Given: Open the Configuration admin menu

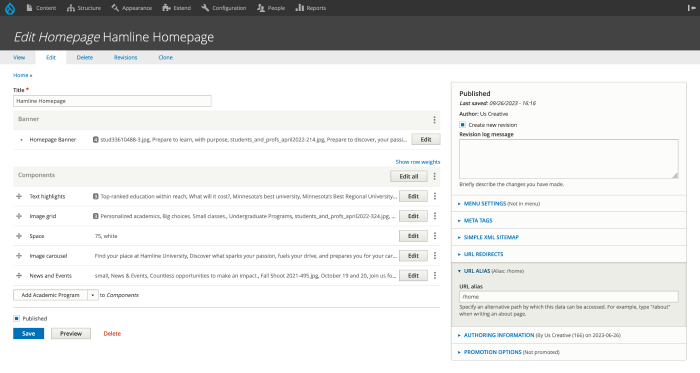Looking at the screenshot, I should pyautogui.click(x=224, y=8).
